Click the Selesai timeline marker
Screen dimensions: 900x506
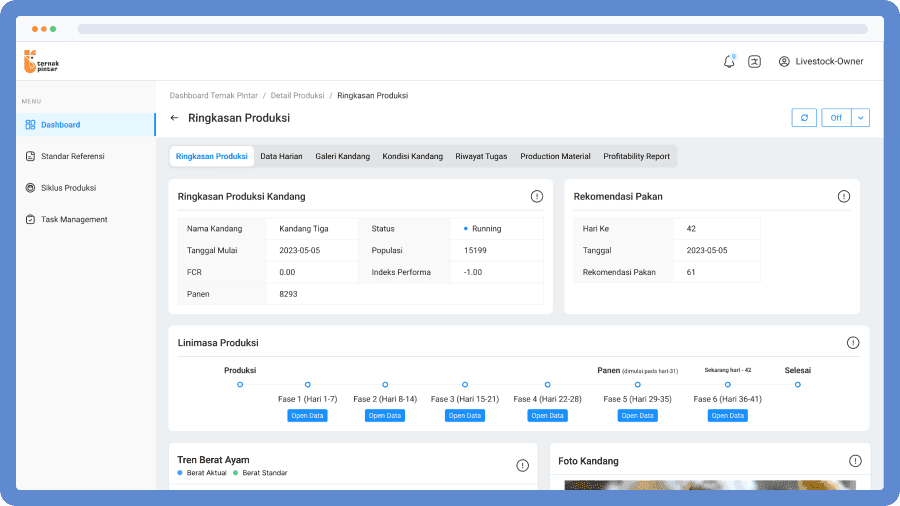798,384
